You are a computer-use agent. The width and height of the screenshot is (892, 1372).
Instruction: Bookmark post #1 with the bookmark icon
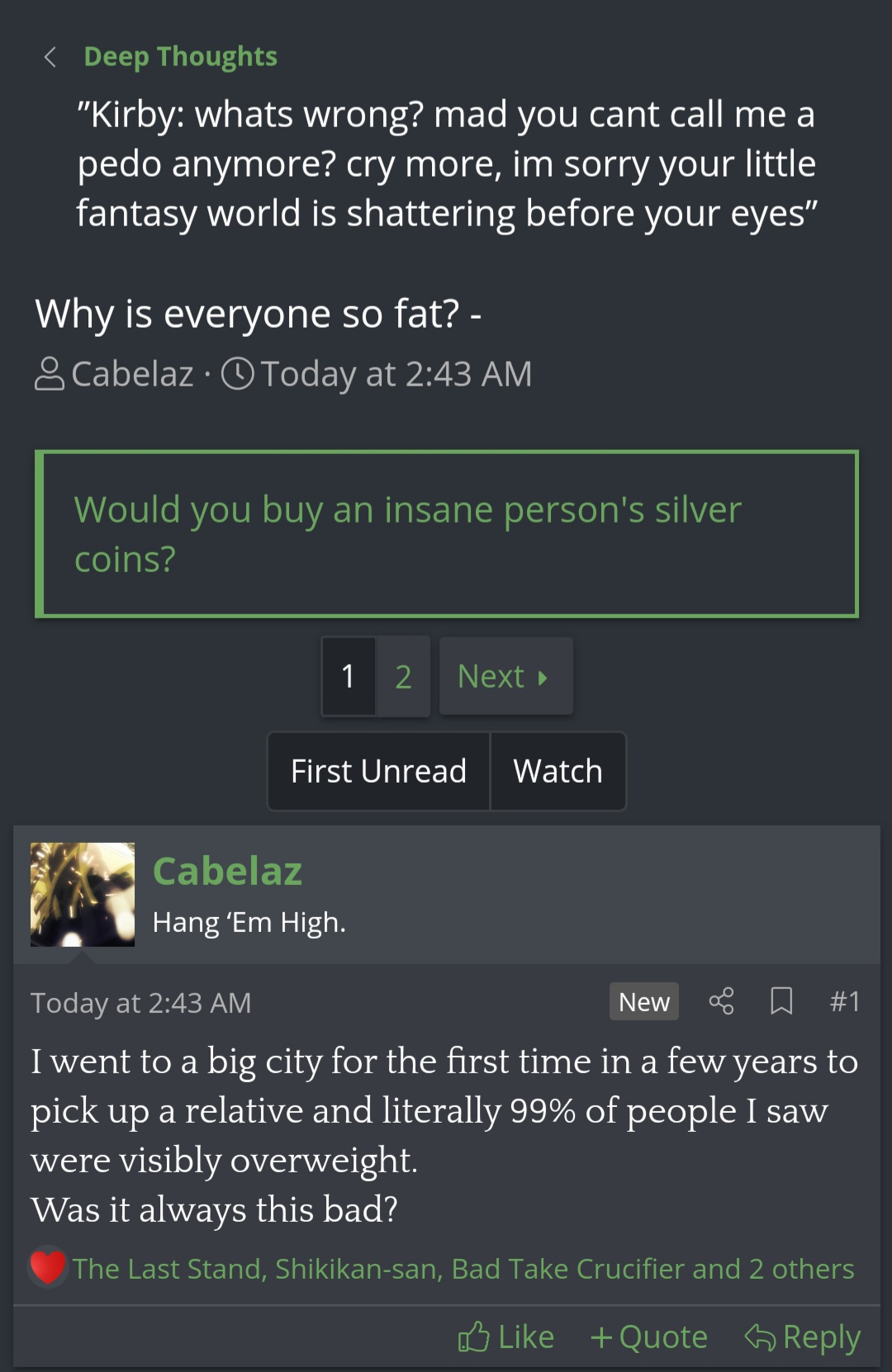pos(781,1001)
